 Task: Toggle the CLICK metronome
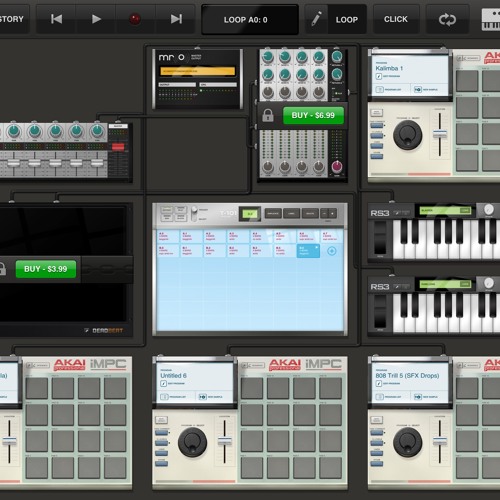tap(396, 19)
